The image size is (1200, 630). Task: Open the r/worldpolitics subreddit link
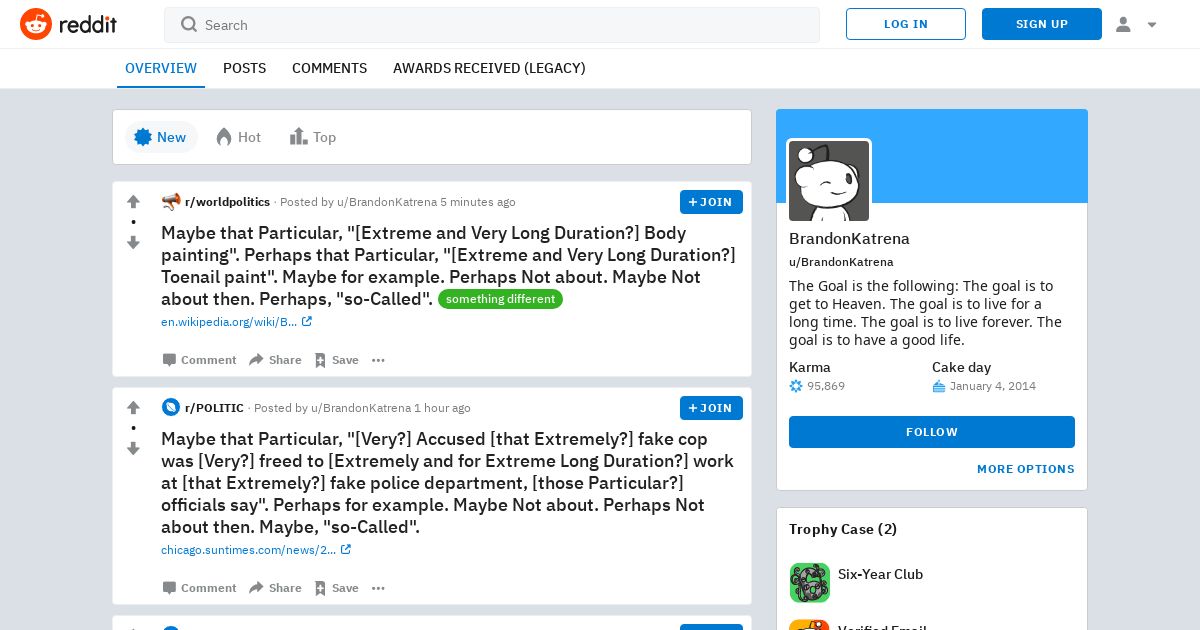click(x=227, y=202)
